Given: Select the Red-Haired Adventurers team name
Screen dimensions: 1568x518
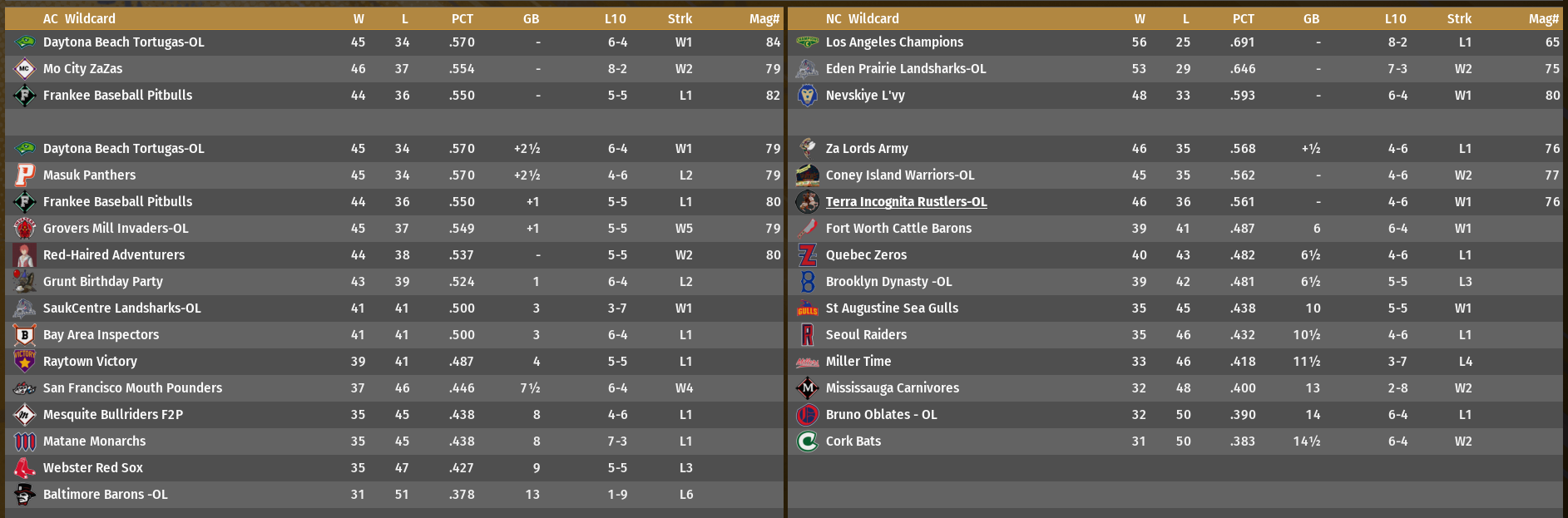Looking at the screenshot, I should (x=114, y=255).
